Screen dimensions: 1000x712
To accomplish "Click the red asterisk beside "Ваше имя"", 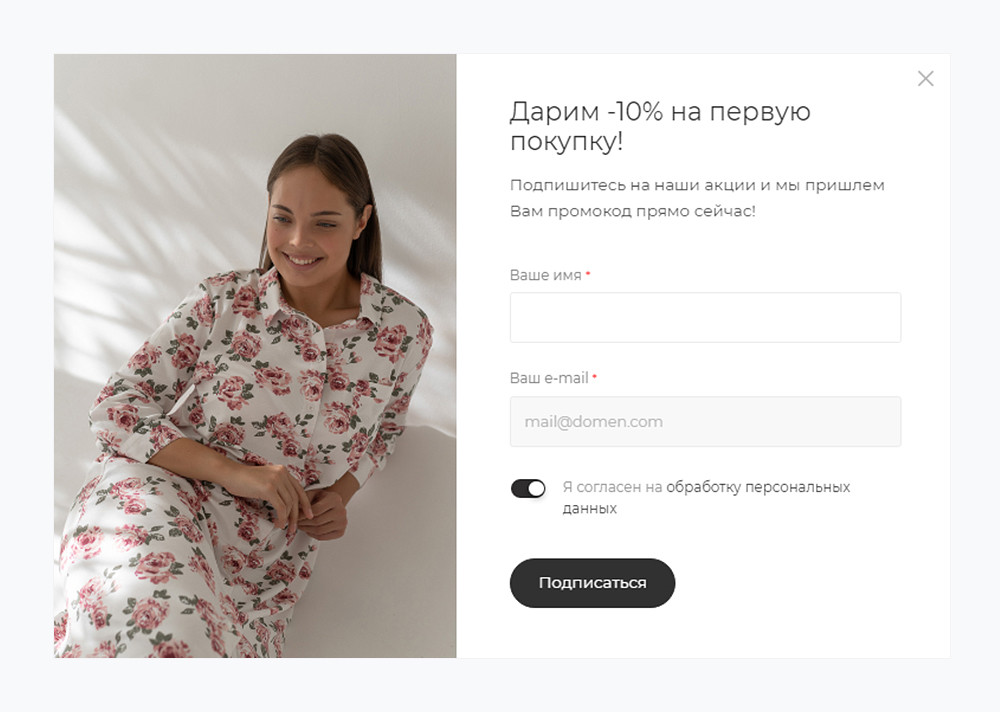I will coord(588,274).
